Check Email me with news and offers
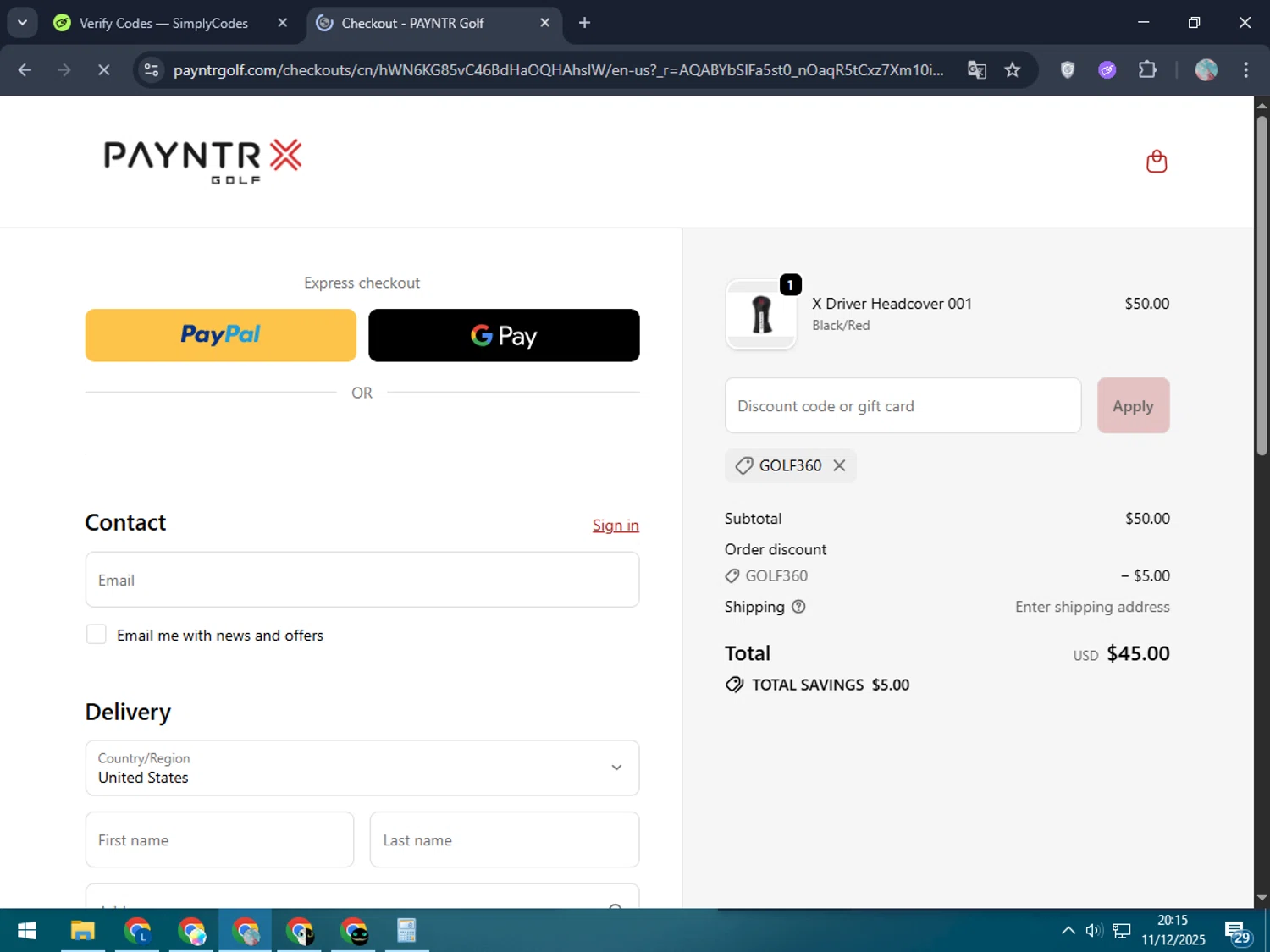 click(x=97, y=635)
